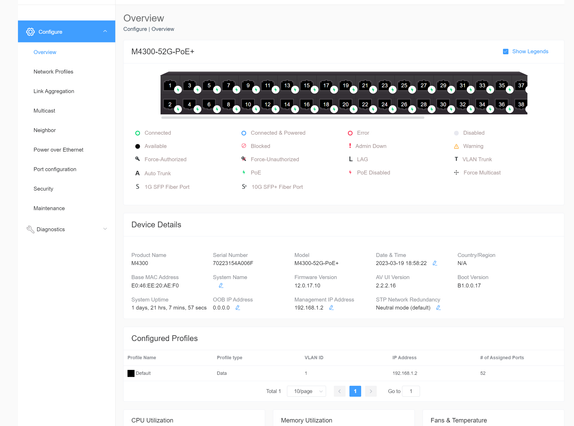Collapse the Configure menu chevron

(x=105, y=31)
